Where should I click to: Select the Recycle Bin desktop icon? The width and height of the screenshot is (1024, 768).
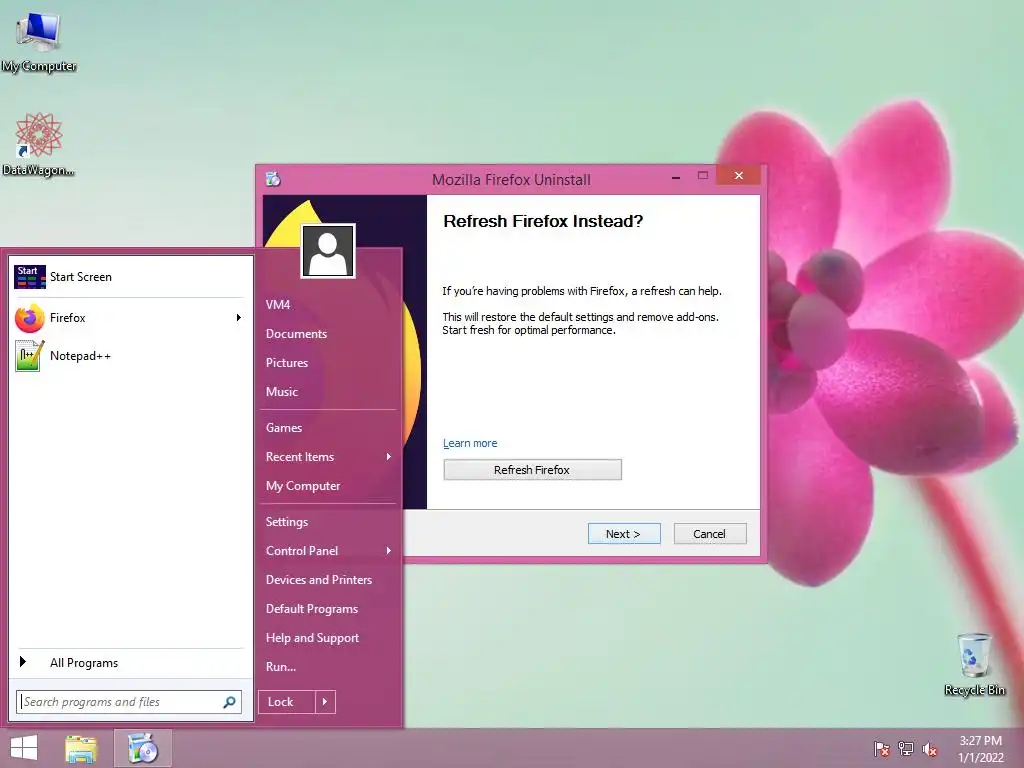coord(974,664)
